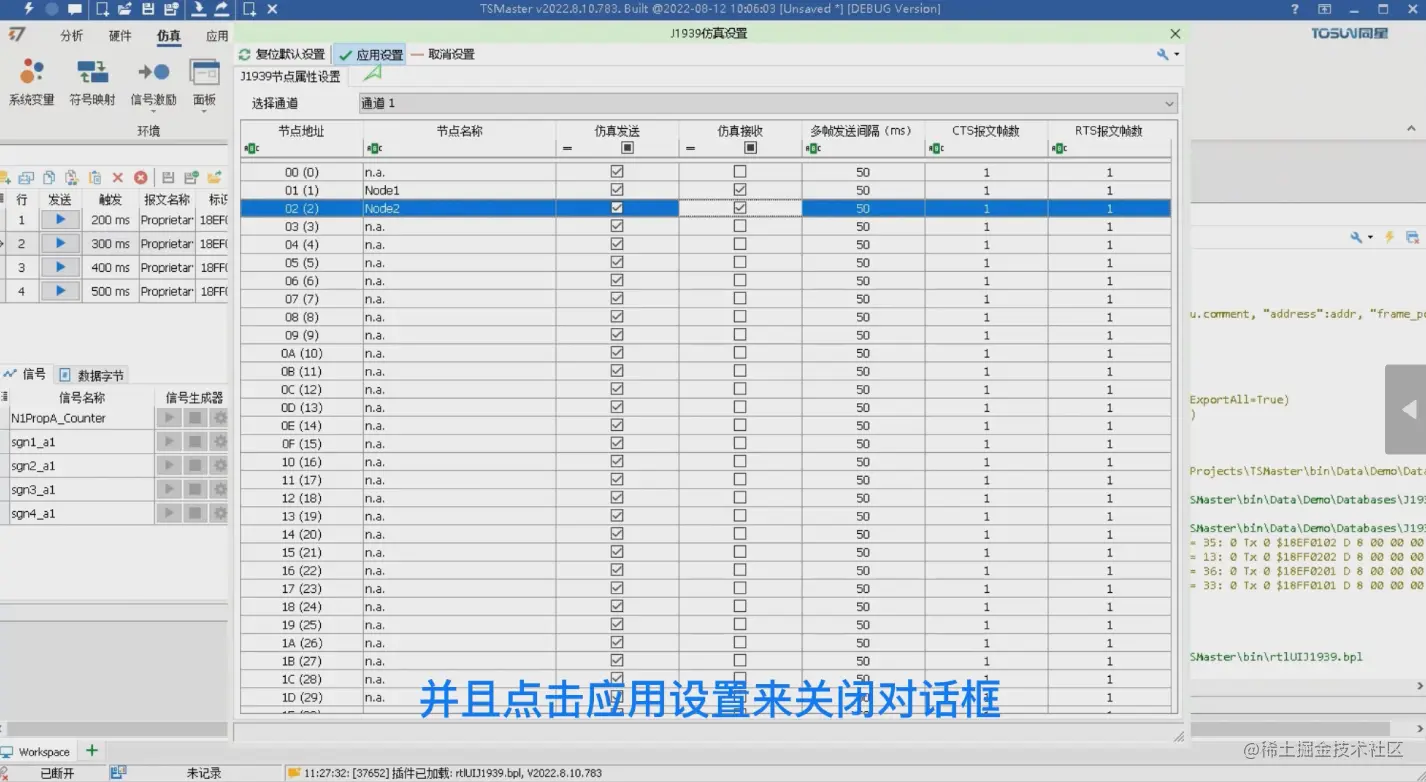Click the lightning bolt connect icon in title bar
This screenshot has width=1426, height=782.
(x=27, y=9)
